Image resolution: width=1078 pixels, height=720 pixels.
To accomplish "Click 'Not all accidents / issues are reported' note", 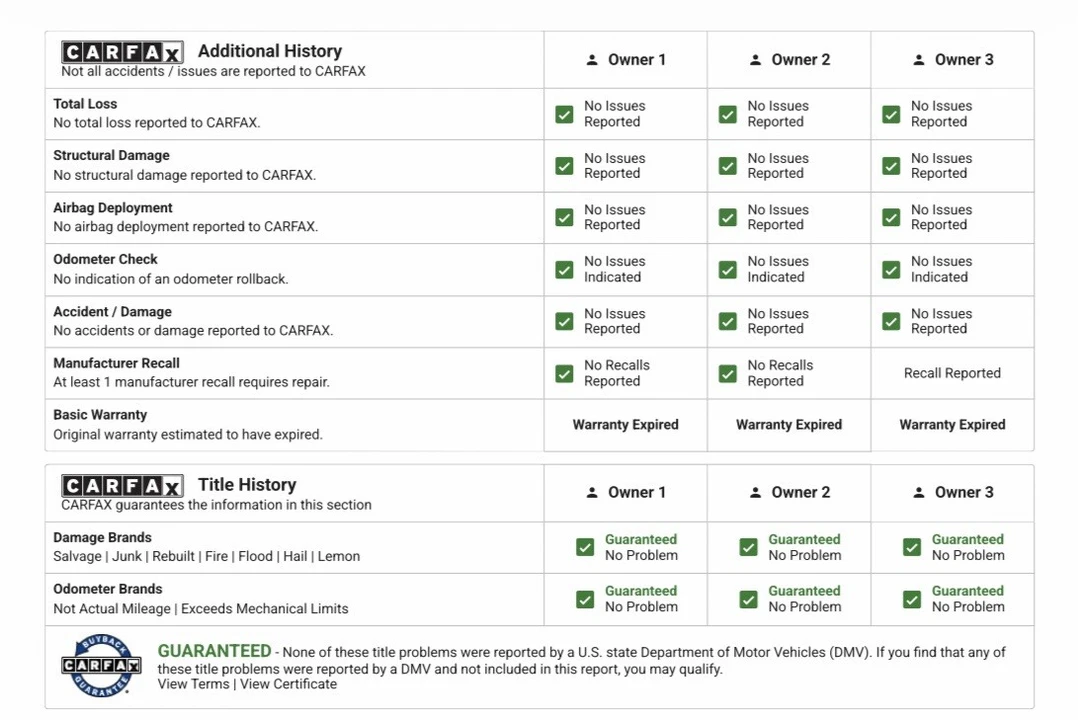I will click(x=213, y=72).
